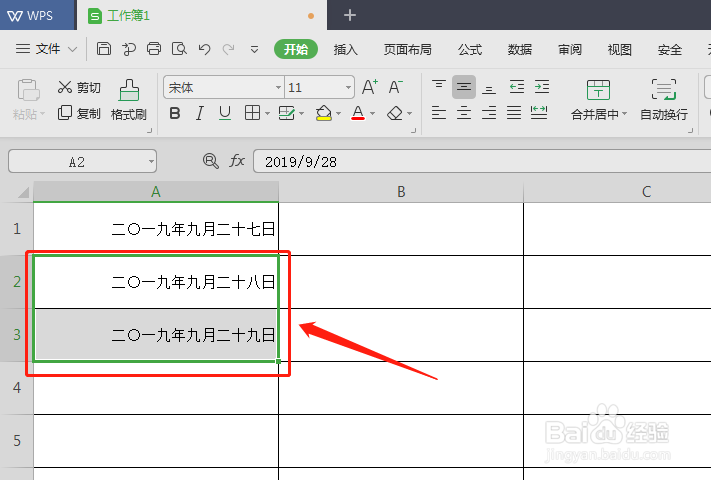
Task: Click the WPS home button
Action: 38,15
